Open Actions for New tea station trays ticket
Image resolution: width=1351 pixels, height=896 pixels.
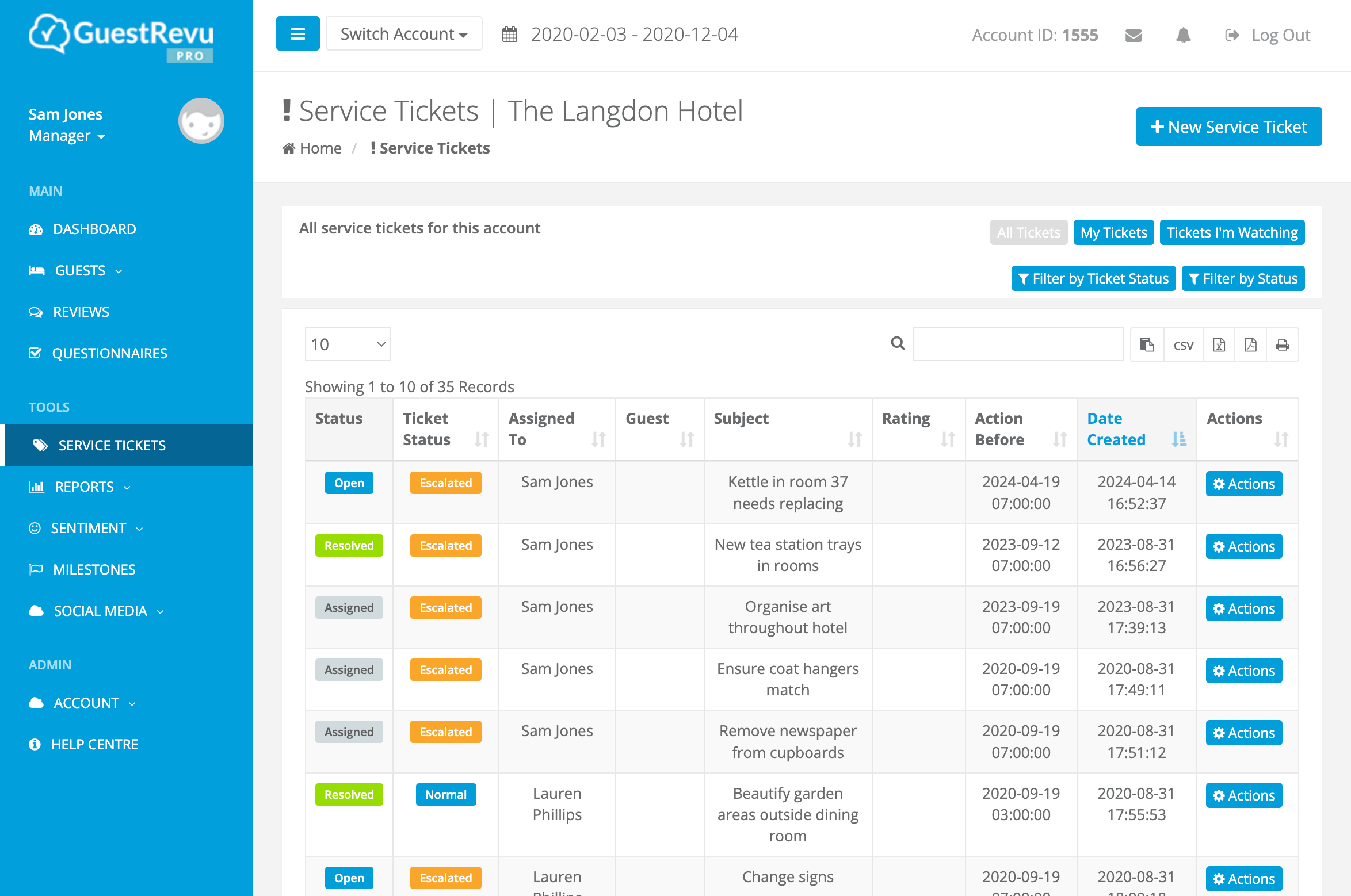coord(1243,546)
